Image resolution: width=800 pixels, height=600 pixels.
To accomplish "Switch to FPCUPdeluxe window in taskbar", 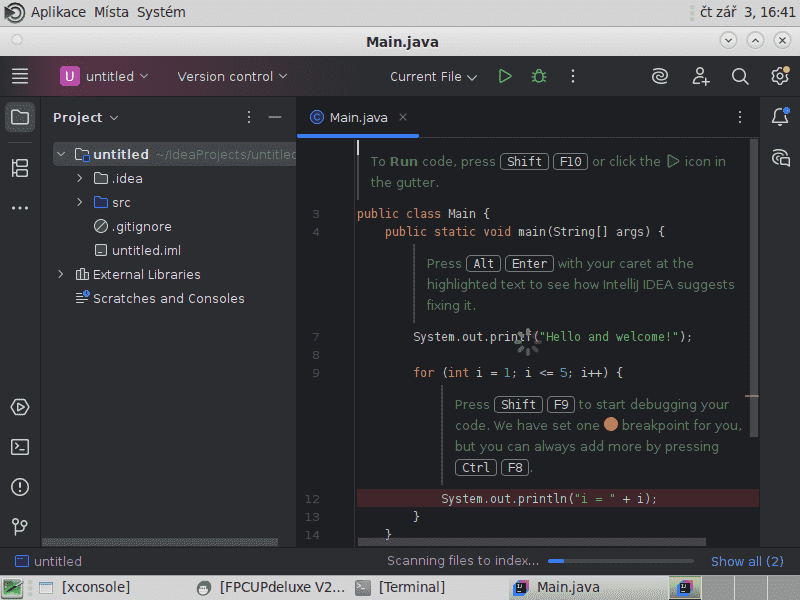I will [271, 587].
